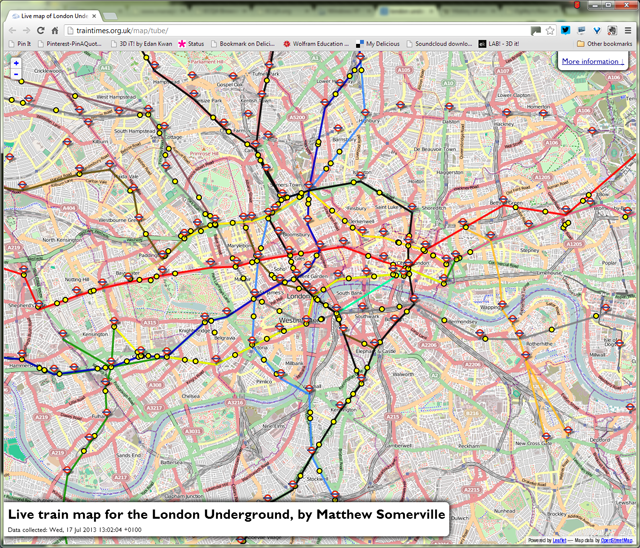Open the LAB! - 3D it! bookmark

click(x=499, y=44)
